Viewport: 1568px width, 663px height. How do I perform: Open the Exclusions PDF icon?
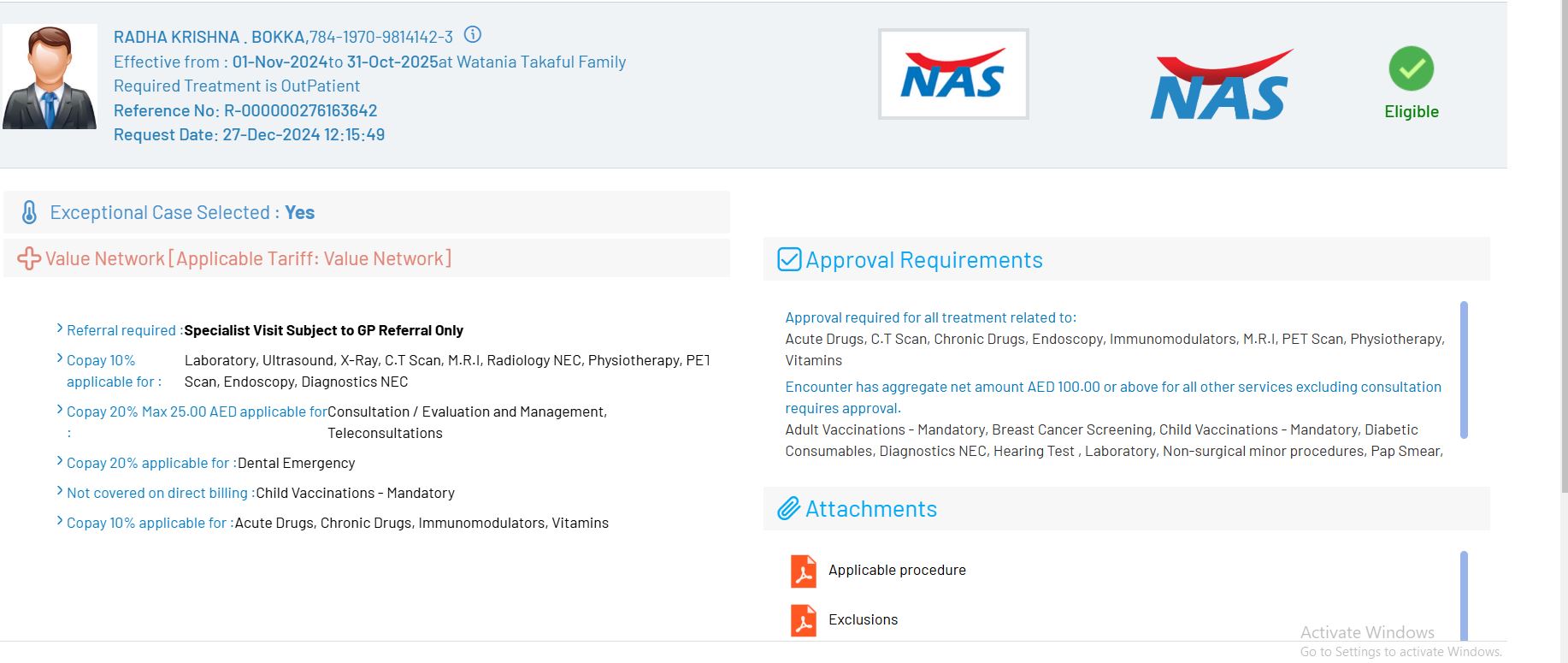[x=804, y=620]
